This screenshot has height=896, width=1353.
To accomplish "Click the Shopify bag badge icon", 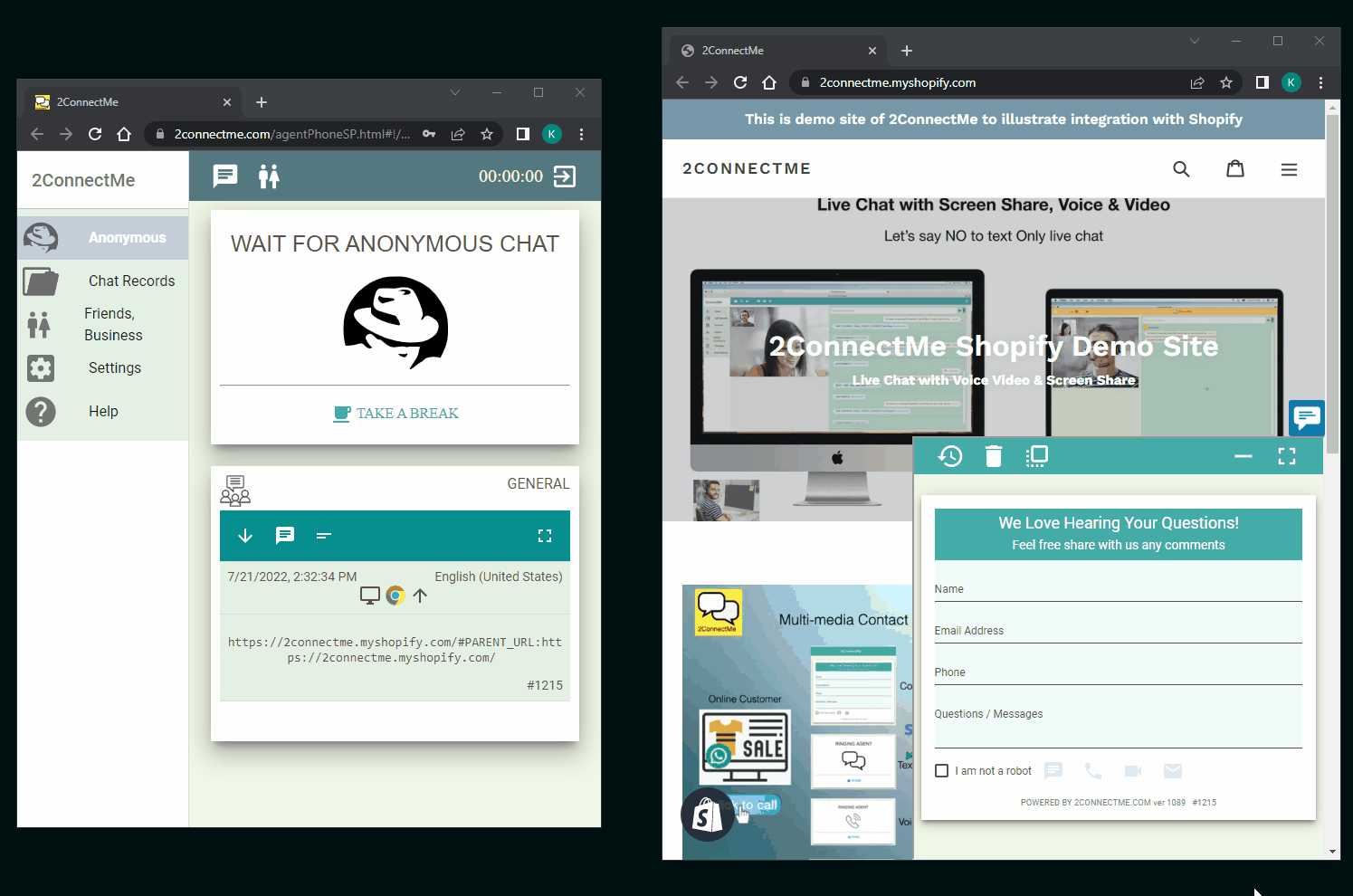I will tap(708, 815).
